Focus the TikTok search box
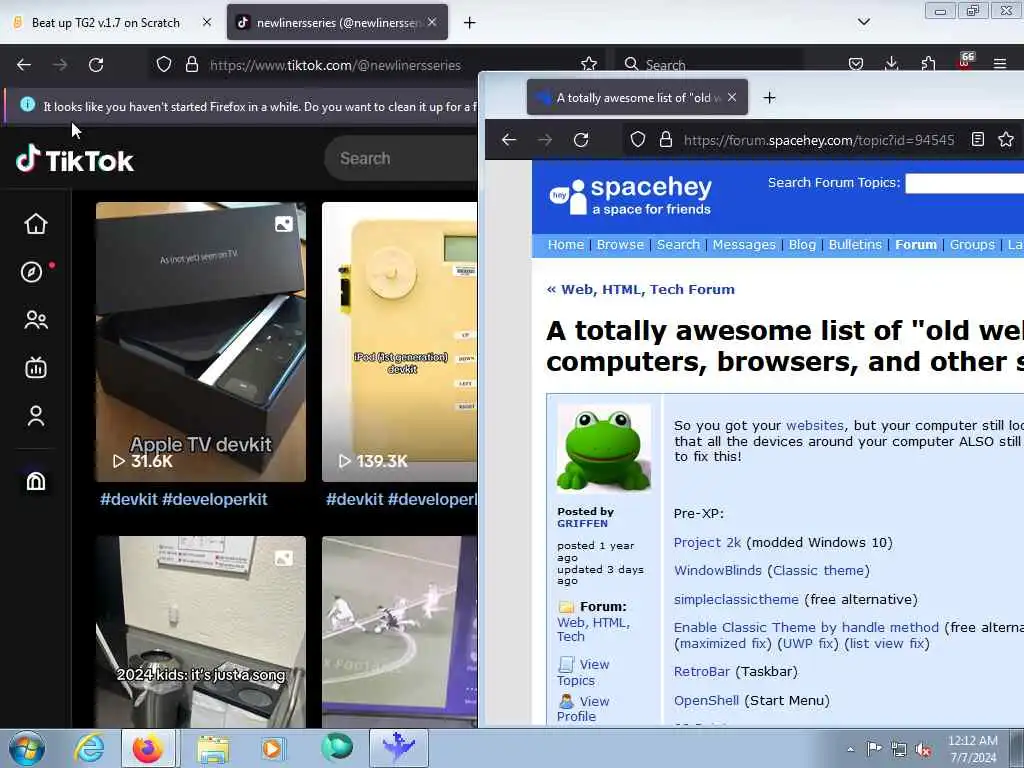 (x=402, y=158)
